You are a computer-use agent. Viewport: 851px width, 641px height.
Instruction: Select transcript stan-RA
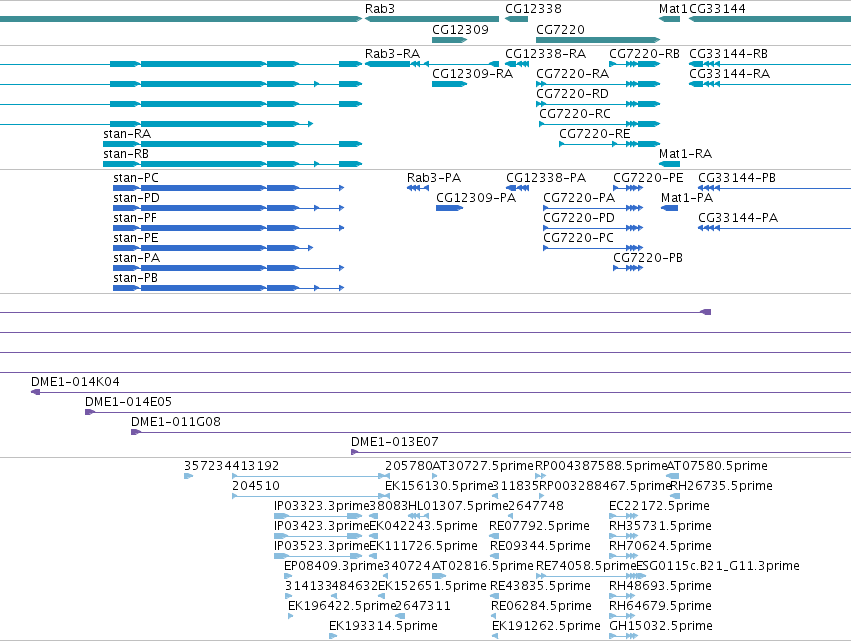tap(127, 134)
